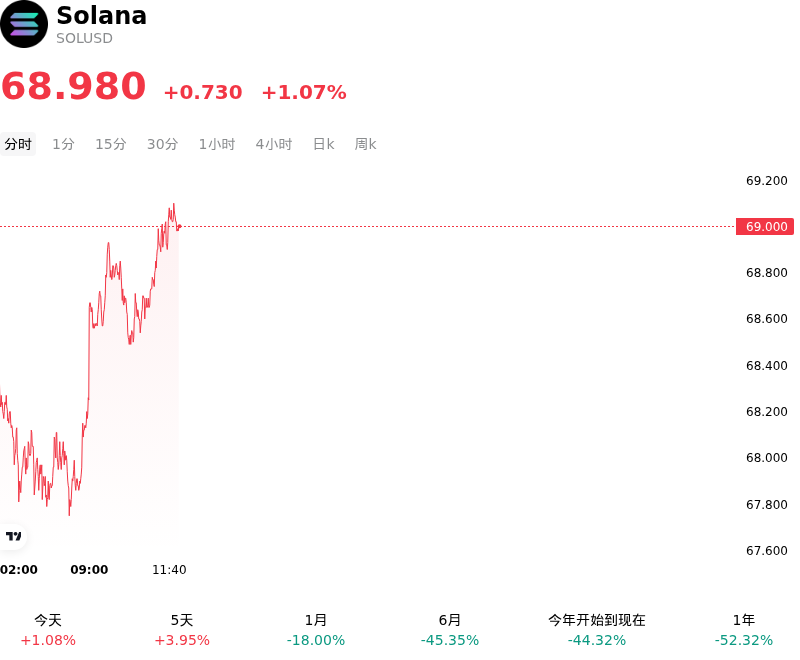
Task: Select the 分时 time-sharing tab
Action: [x=18, y=144]
